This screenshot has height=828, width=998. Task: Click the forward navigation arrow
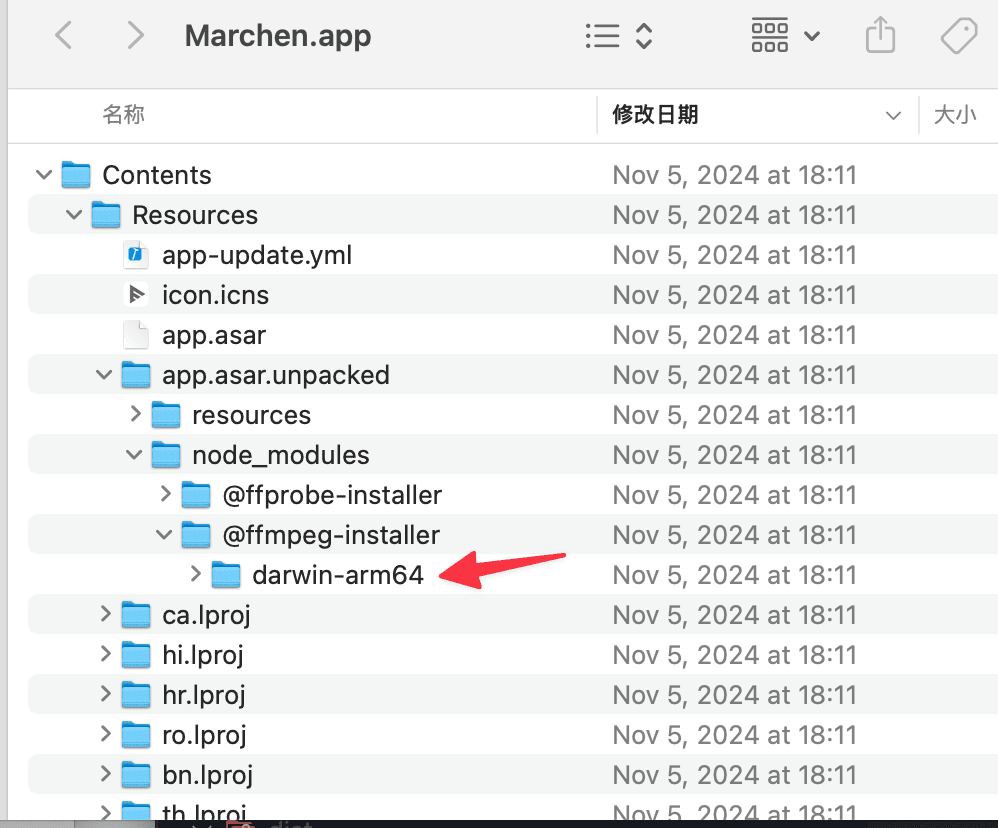coord(135,37)
